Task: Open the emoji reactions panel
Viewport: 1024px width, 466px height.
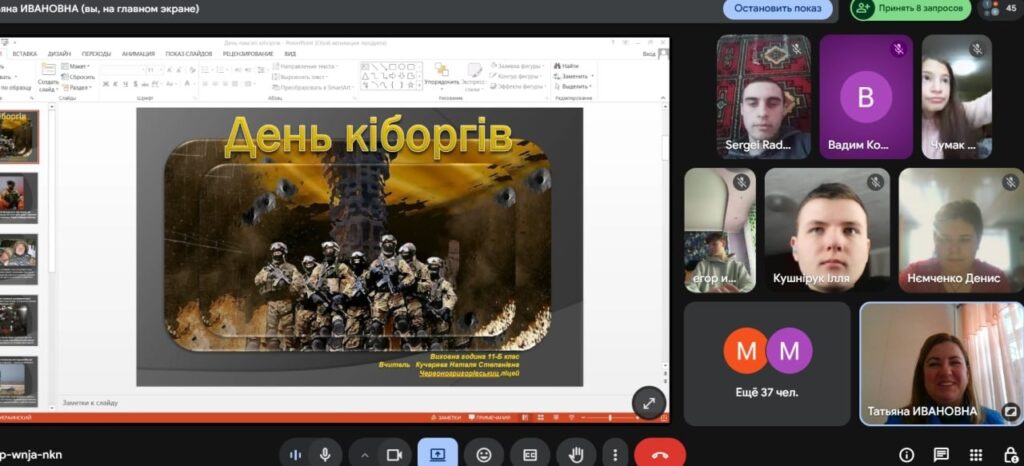Action: 484,454
